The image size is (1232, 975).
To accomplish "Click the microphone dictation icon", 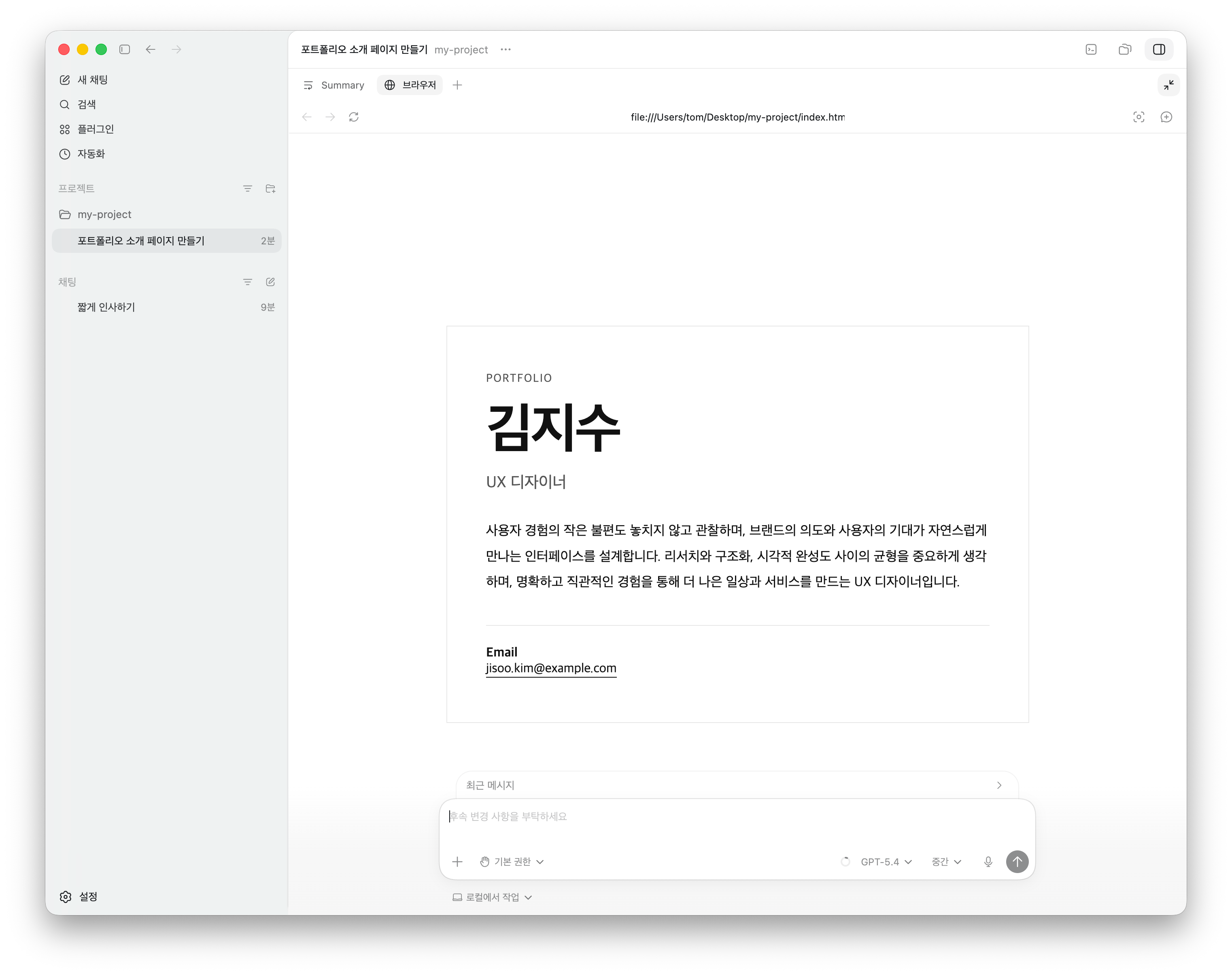I will pos(988,861).
